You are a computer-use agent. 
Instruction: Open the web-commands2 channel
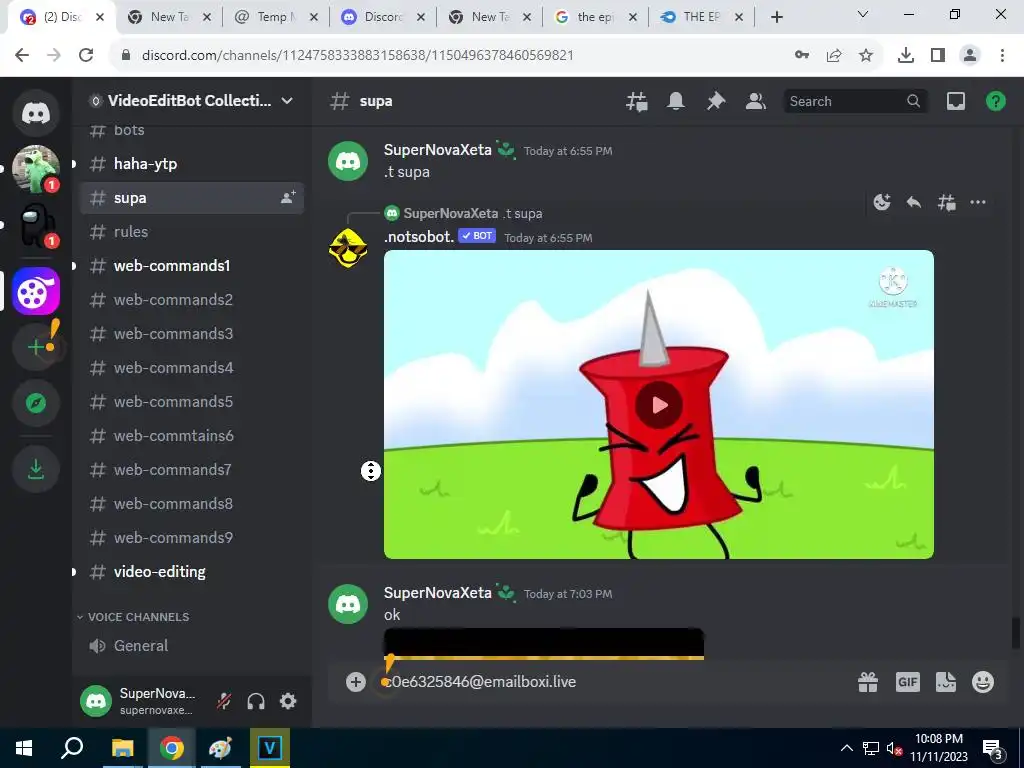tap(192, 300)
